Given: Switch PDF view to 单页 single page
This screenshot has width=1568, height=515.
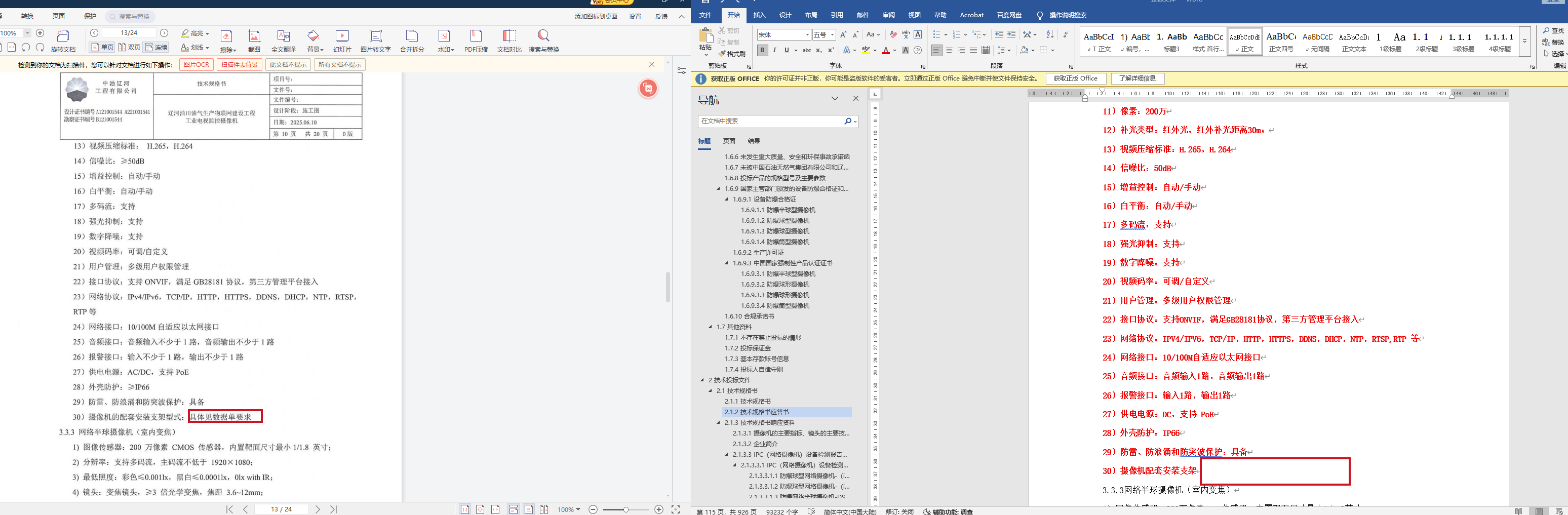Looking at the screenshot, I should (x=102, y=48).
